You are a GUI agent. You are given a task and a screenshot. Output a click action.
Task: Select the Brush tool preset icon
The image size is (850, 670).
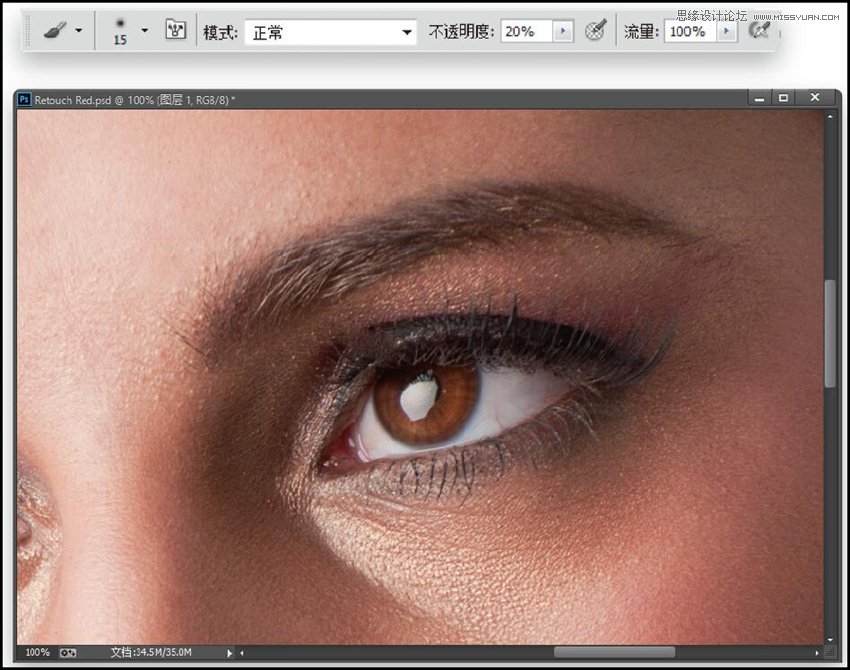pyautogui.click(x=52, y=31)
